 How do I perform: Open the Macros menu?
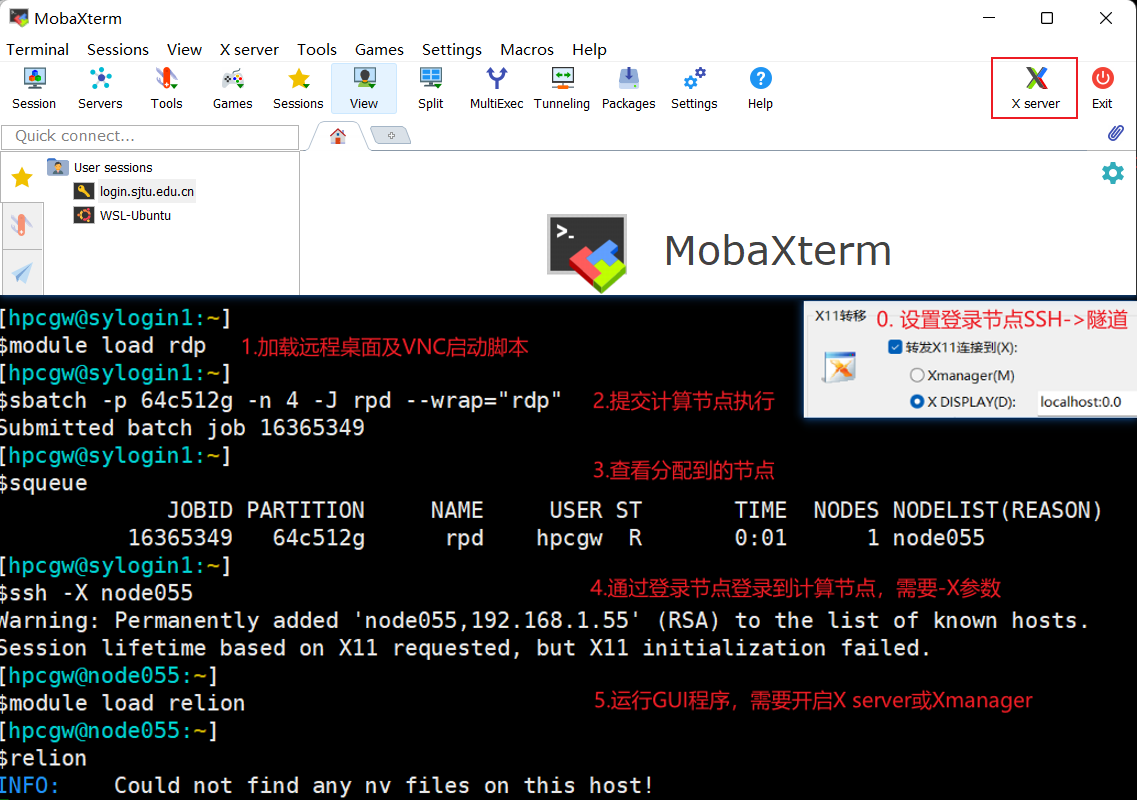coord(526,49)
